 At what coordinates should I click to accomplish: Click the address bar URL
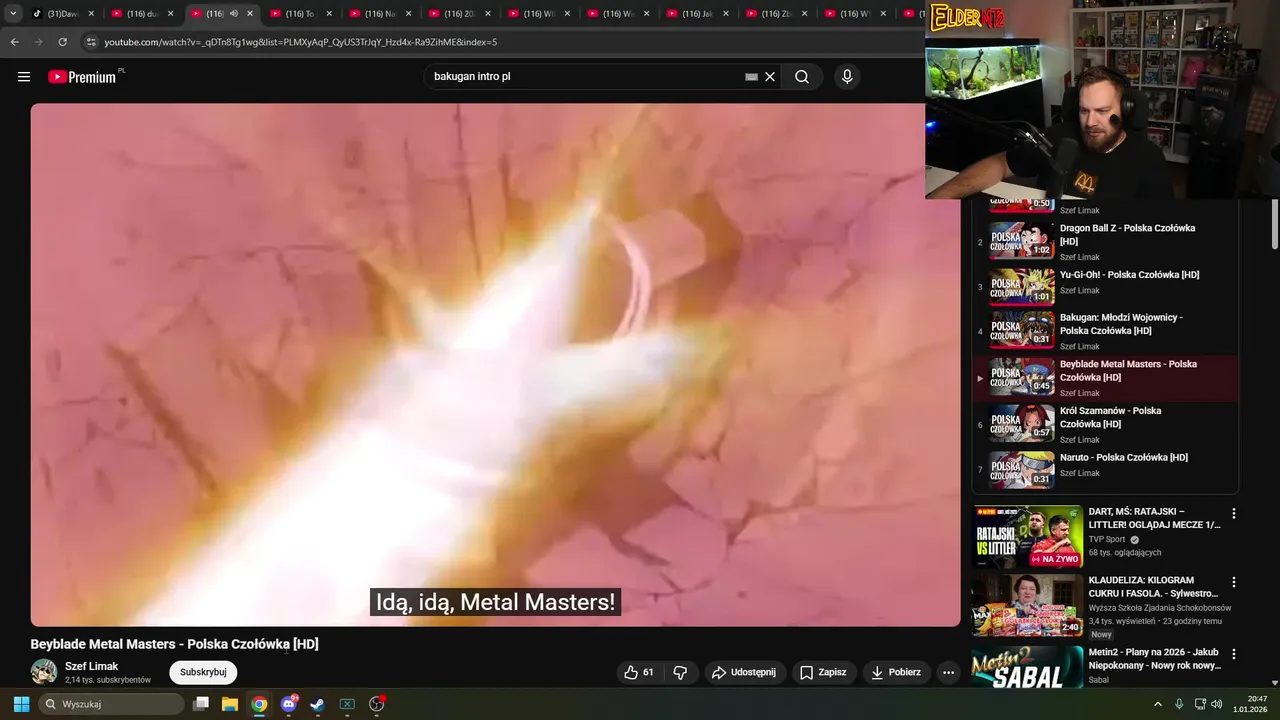[x=300, y=42]
